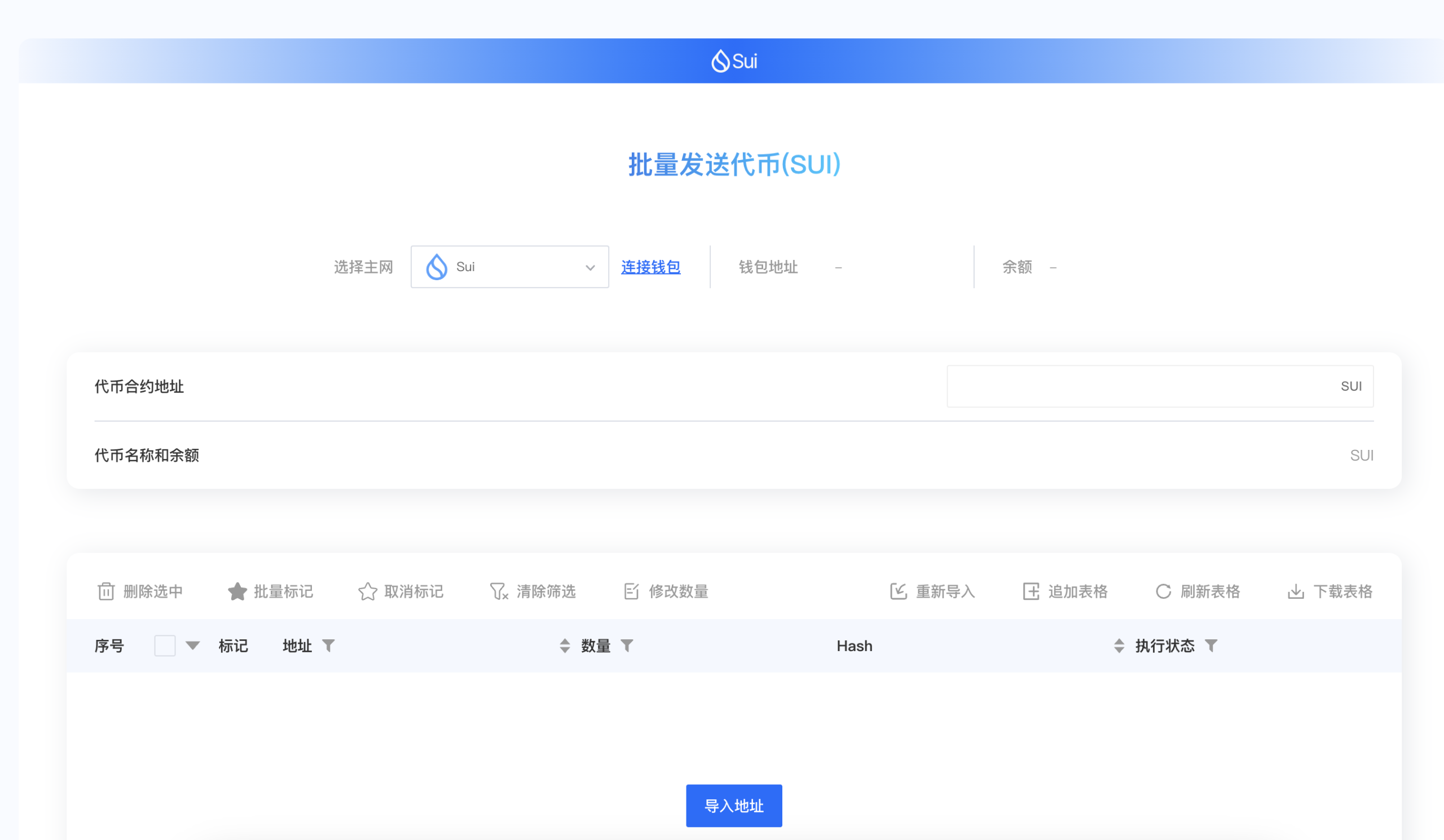Focus the 代币合约地址 input field
Screen dimensions: 1444x840
coord(1141,387)
